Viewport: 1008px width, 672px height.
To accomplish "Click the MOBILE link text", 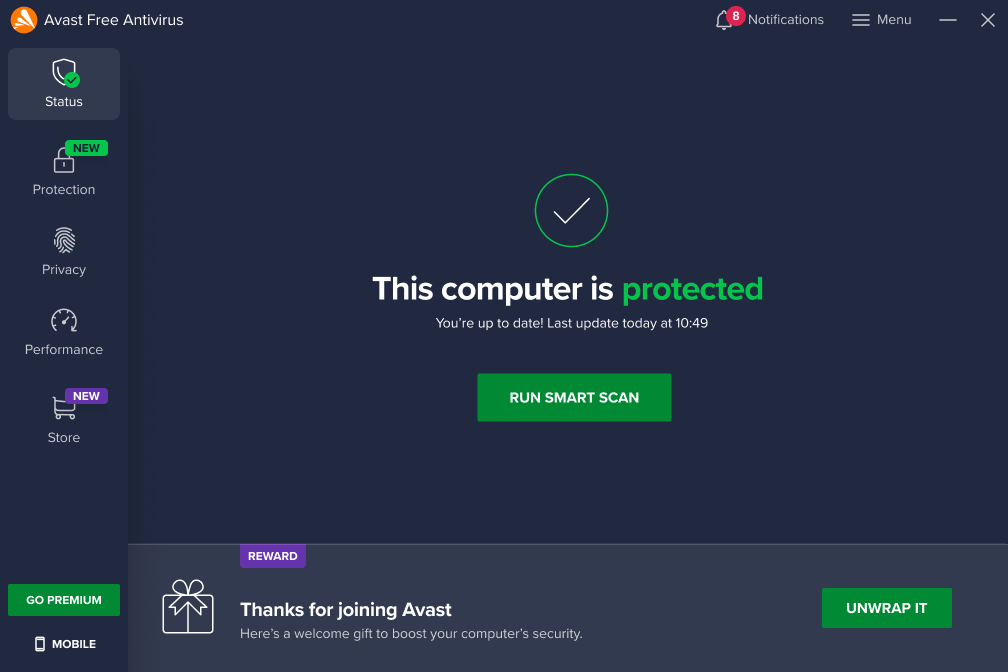I will [74, 644].
